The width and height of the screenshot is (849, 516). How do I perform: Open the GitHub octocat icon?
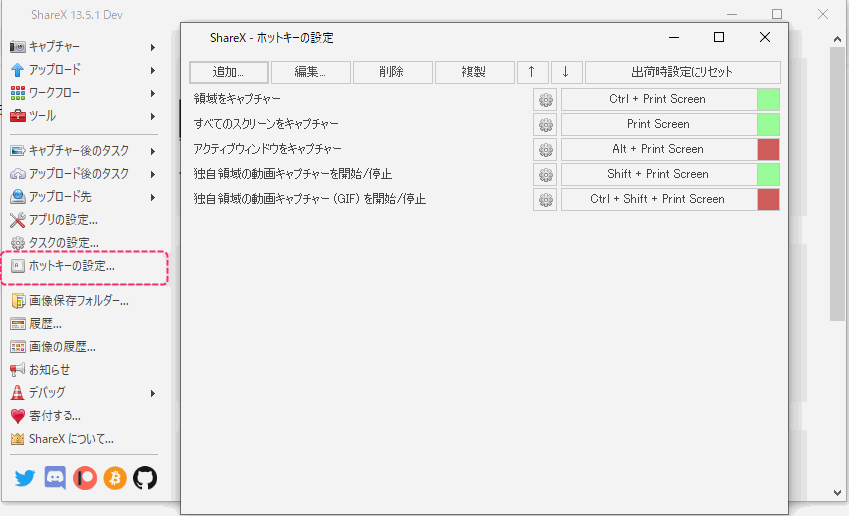(x=145, y=478)
